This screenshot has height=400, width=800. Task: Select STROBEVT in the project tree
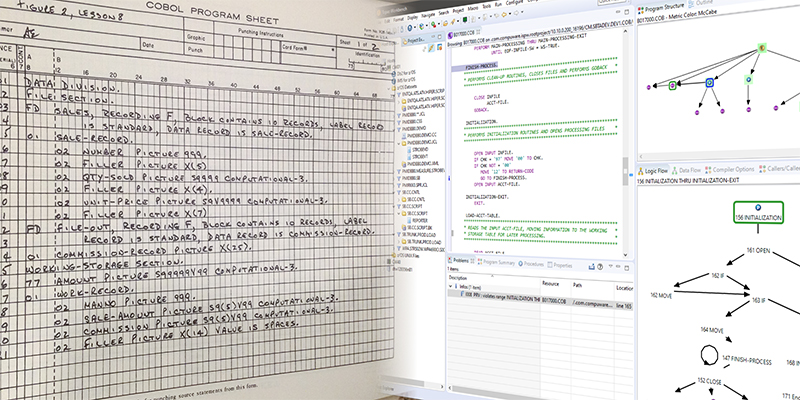pyautogui.click(x=420, y=156)
